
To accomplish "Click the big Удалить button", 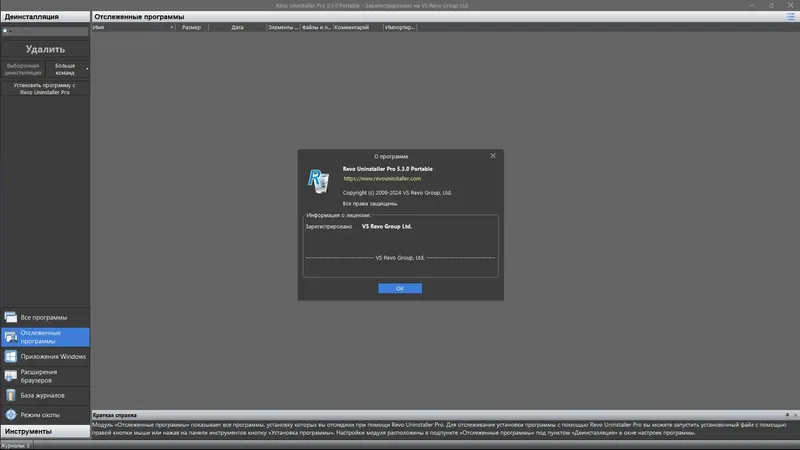I will (x=45, y=49).
